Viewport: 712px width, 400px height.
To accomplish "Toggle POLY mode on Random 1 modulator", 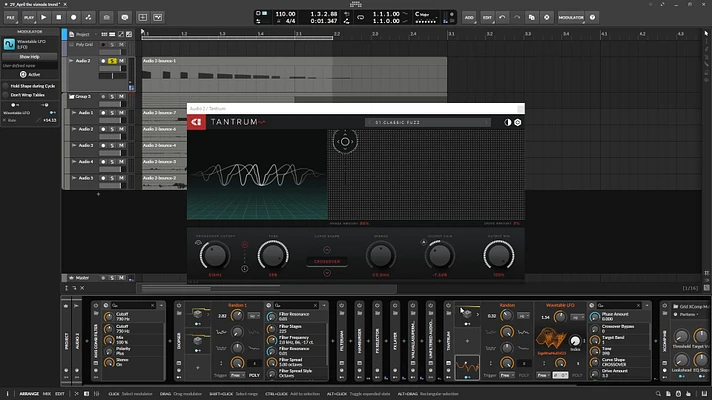I will [x=254, y=375].
